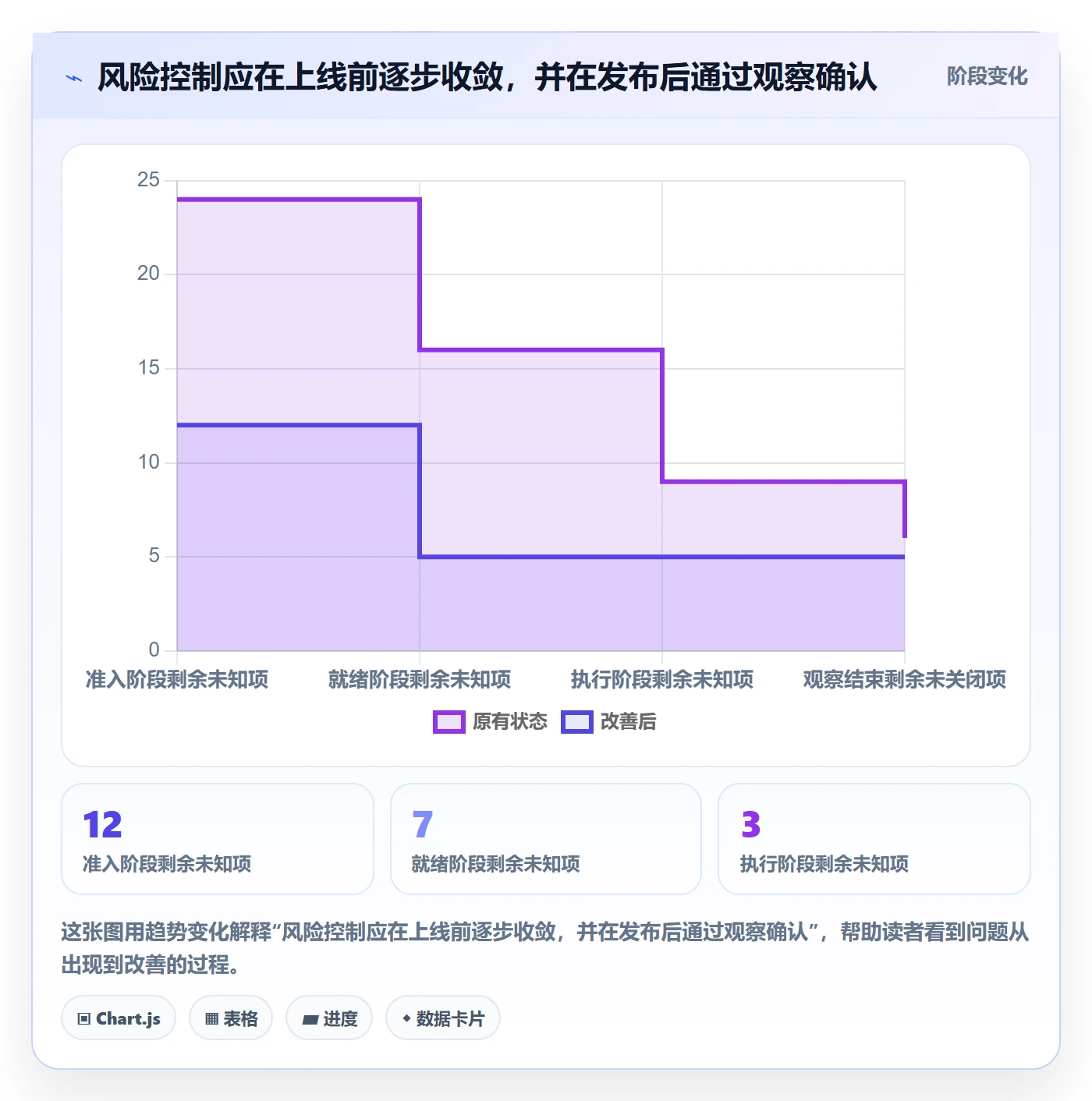Click the card title 风险控制应在上线前逐步收敛
Viewport: 1092px width, 1101px height.
pos(487,77)
